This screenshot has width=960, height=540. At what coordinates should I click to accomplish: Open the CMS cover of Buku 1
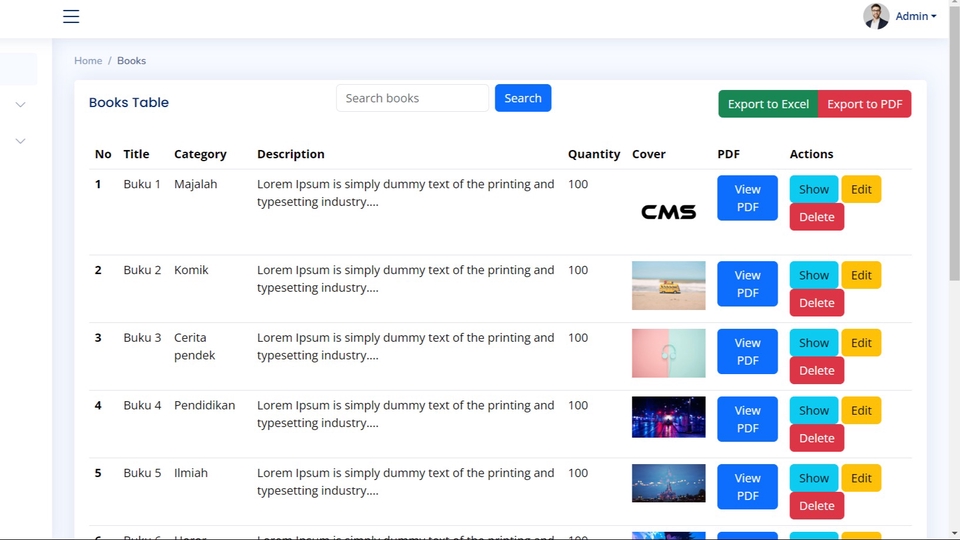tap(669, 212)
